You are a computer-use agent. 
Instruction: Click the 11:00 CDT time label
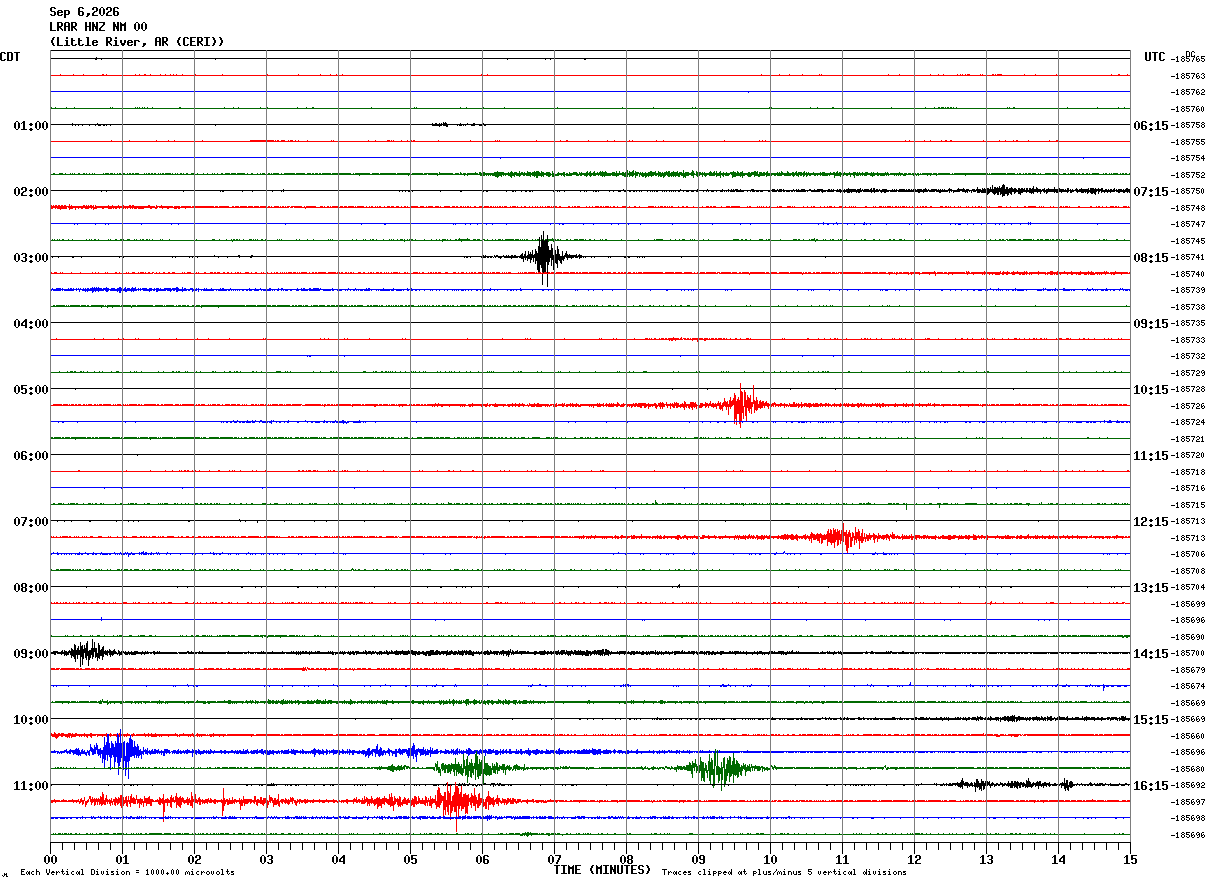[31, 786]
